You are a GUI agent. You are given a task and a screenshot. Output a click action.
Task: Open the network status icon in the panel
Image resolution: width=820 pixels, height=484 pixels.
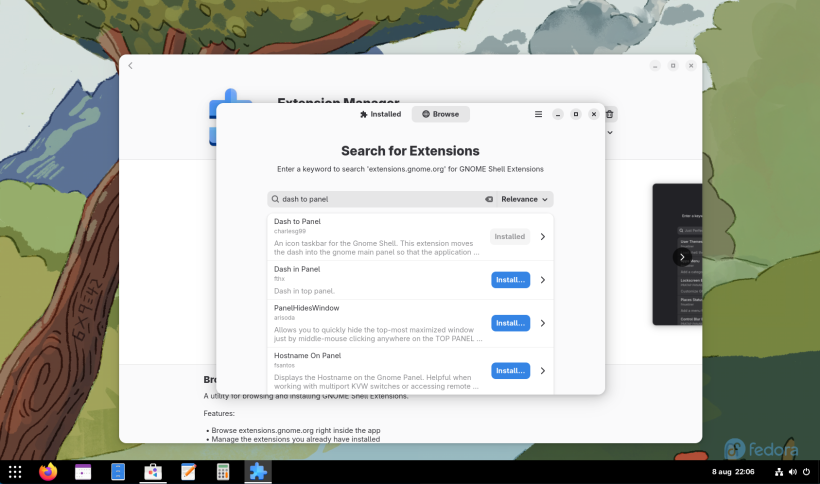(x=779, y=472)
